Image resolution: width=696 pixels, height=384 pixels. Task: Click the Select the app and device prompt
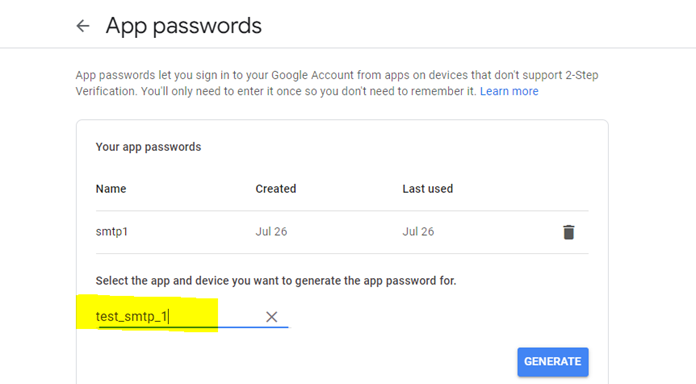276,281
